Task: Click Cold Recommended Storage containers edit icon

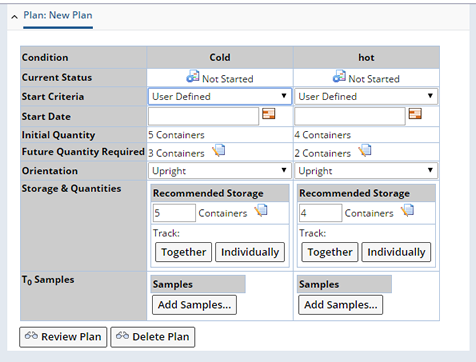Action: pyautogui.click(x=261, y=211)
